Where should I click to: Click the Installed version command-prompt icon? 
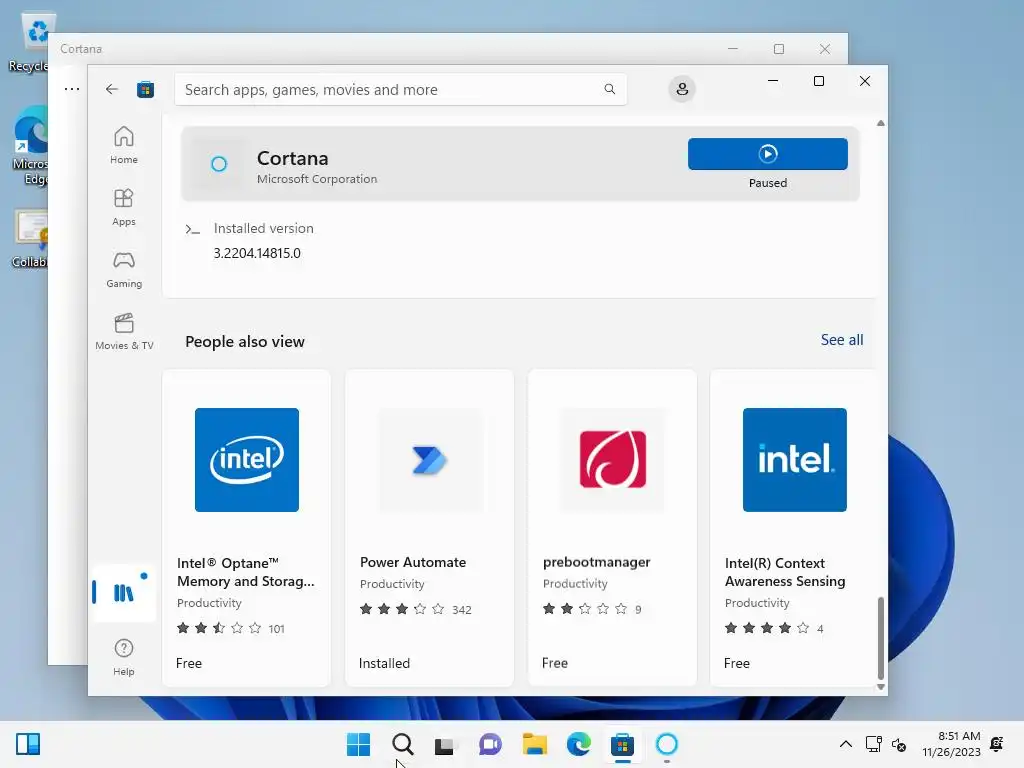coord(192,229)
